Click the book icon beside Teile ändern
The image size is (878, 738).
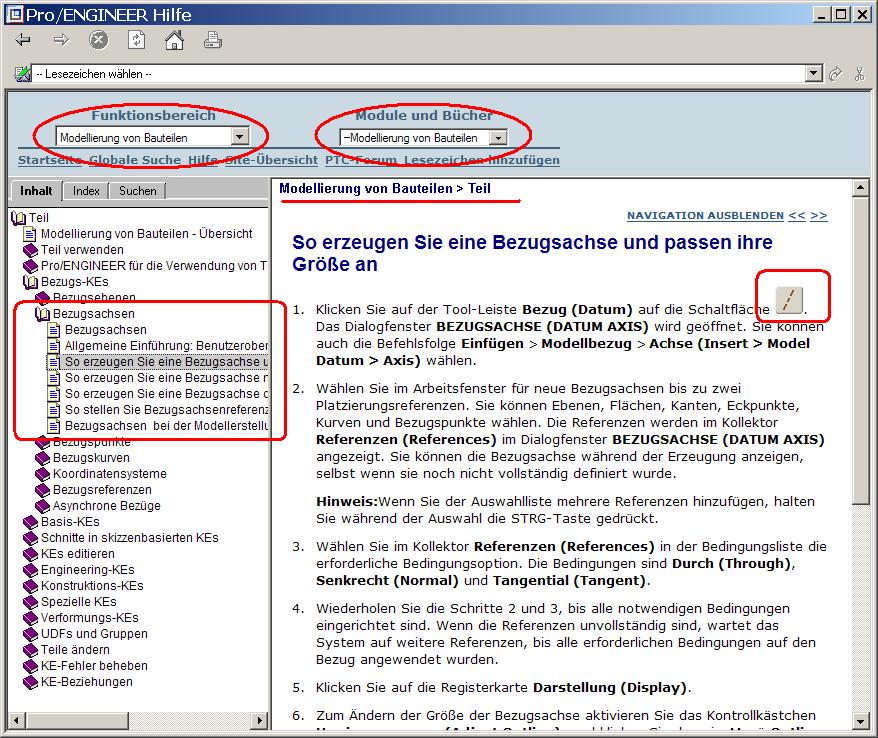click(x=30, y=650)
